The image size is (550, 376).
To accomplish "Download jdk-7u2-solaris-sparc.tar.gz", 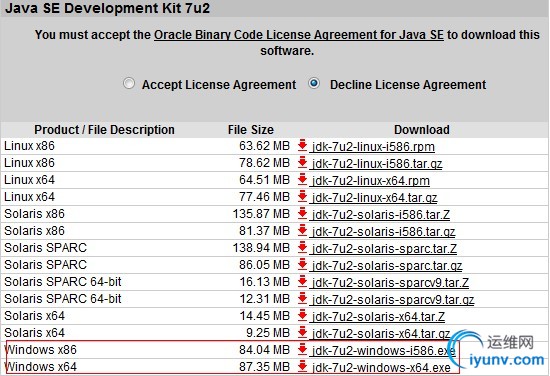I will pyautogui.click(x=387, y=266).
